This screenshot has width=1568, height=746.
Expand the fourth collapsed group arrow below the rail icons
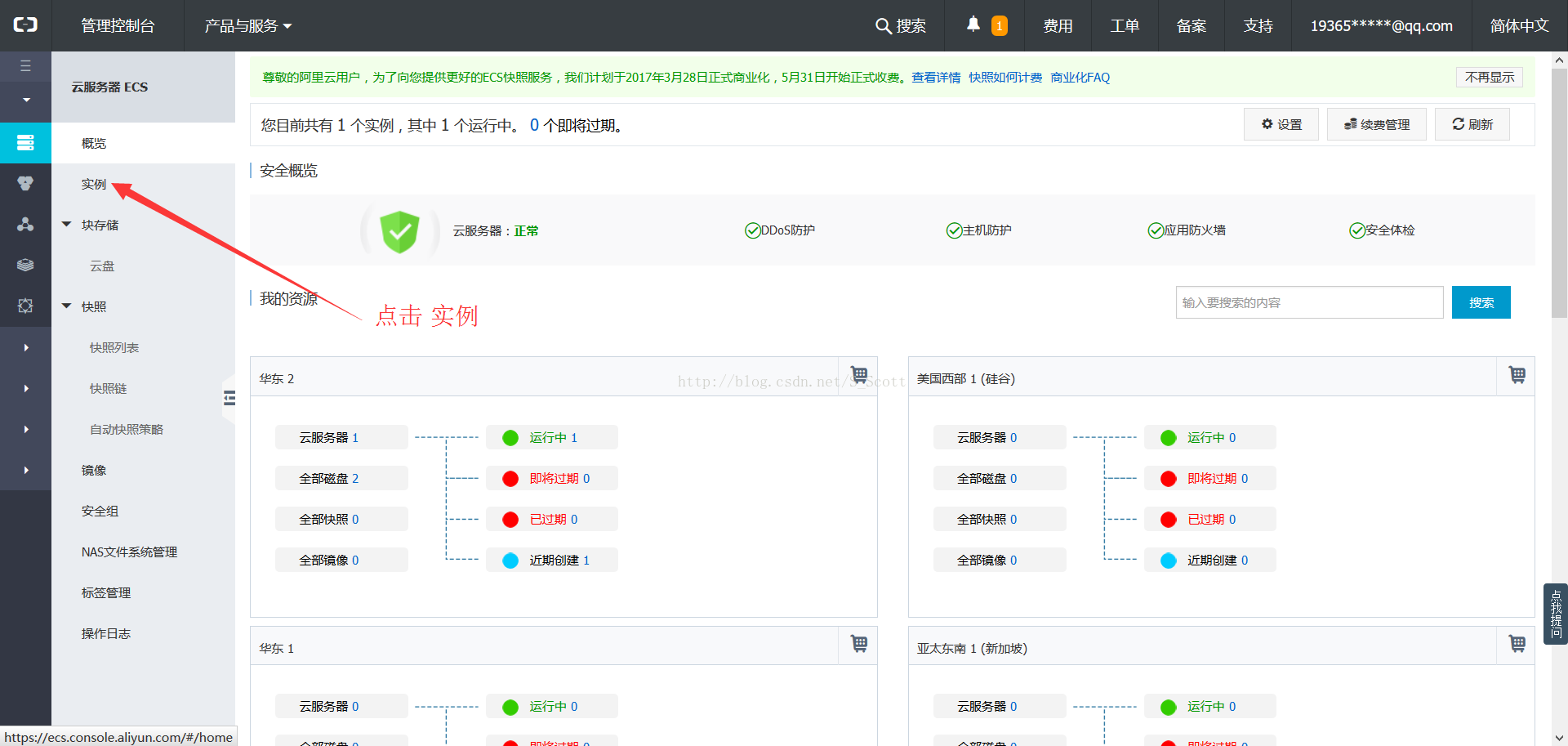[x=26, y=470]
